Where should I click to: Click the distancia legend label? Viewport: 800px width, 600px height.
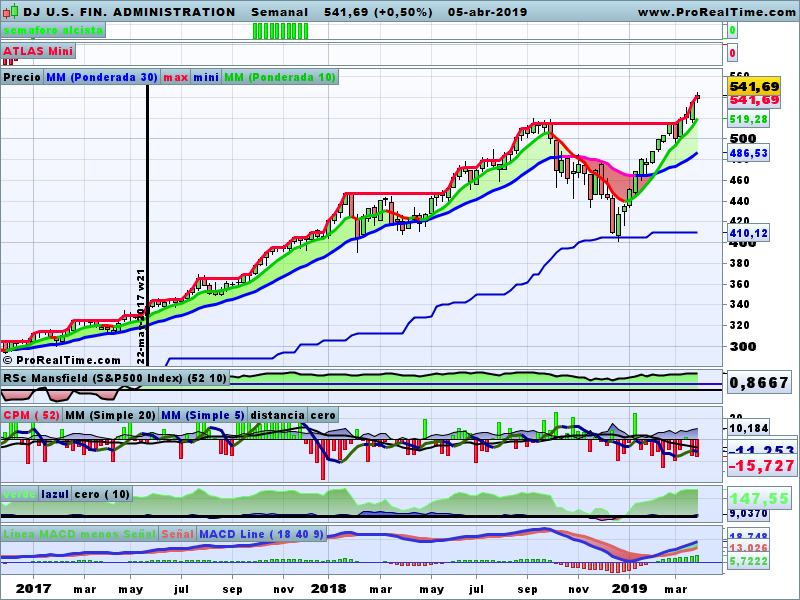coord(278,415)
